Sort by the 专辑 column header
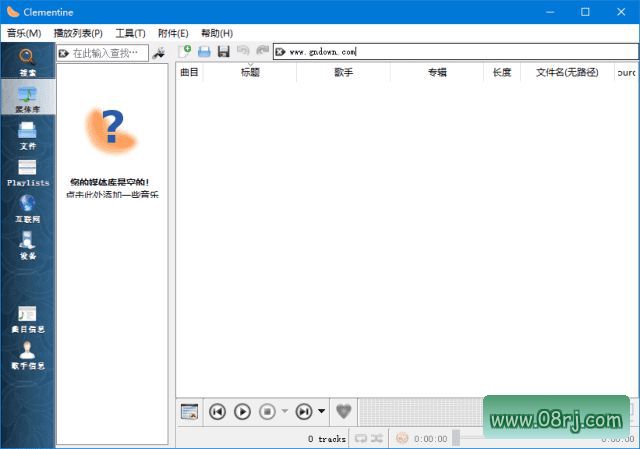The image size is (640, 449). (437, 72)
